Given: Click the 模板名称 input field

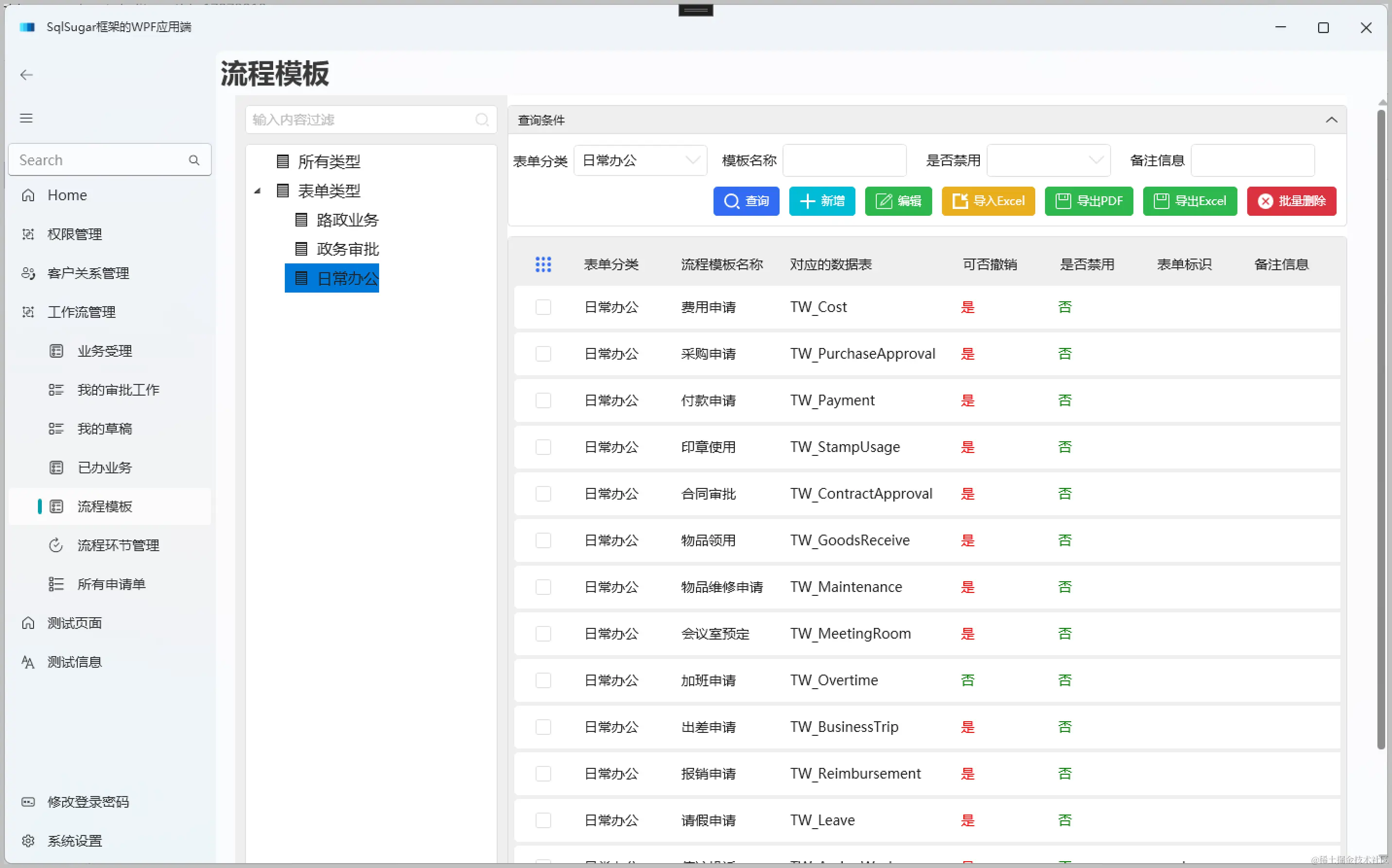Looking at the screenshot, I should click(x=844, y=161).
